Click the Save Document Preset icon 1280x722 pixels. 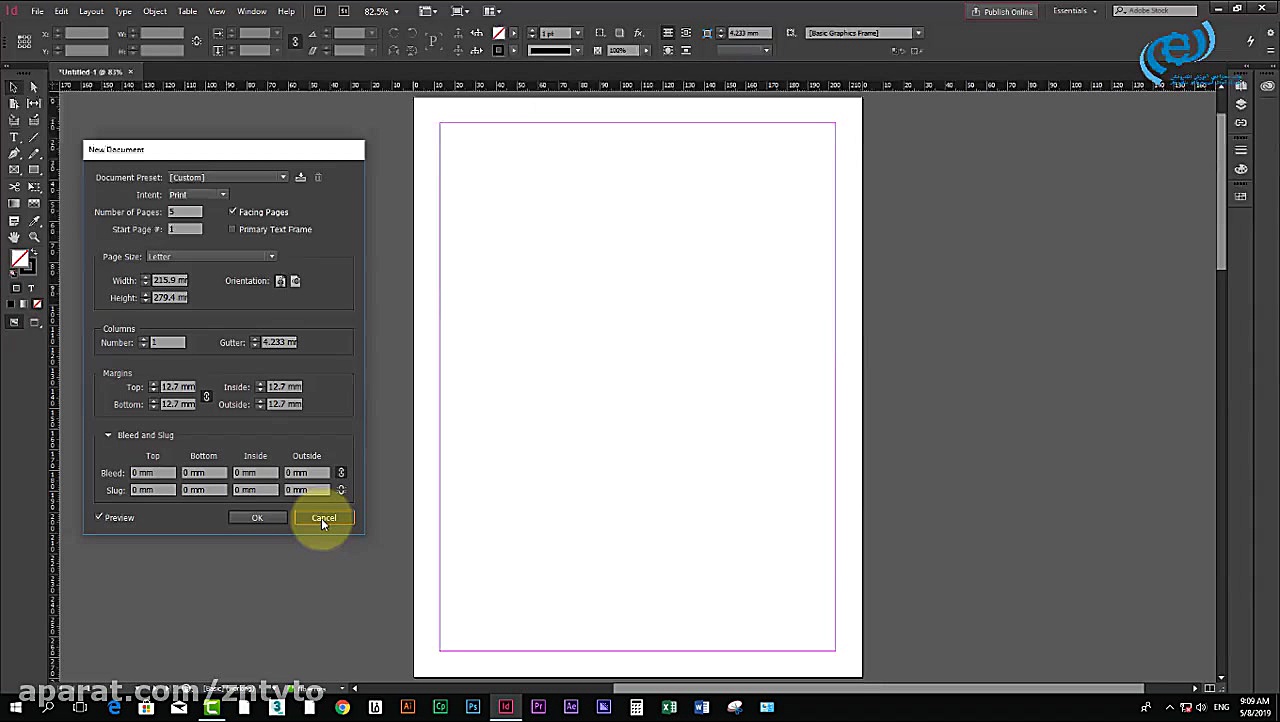[300, 178]
